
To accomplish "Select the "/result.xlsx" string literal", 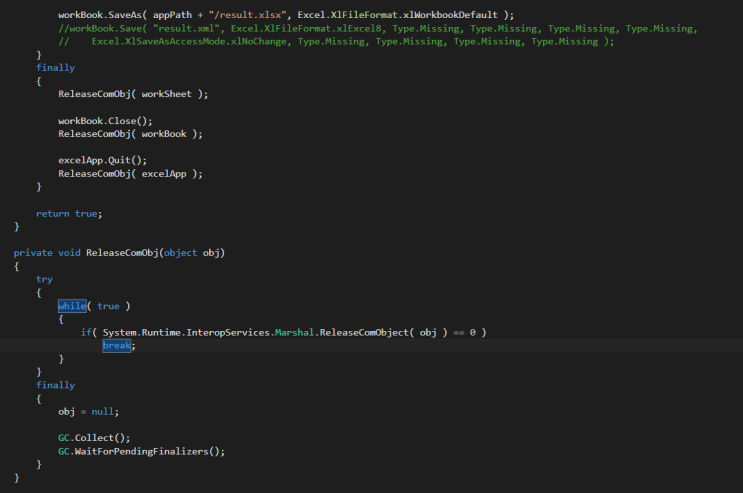I will (x=247, y=15).
